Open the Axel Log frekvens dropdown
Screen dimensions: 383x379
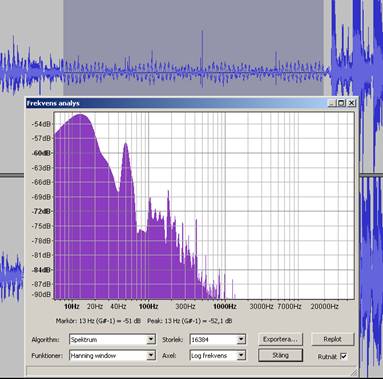pyautogui.click(x=241, y=355)
